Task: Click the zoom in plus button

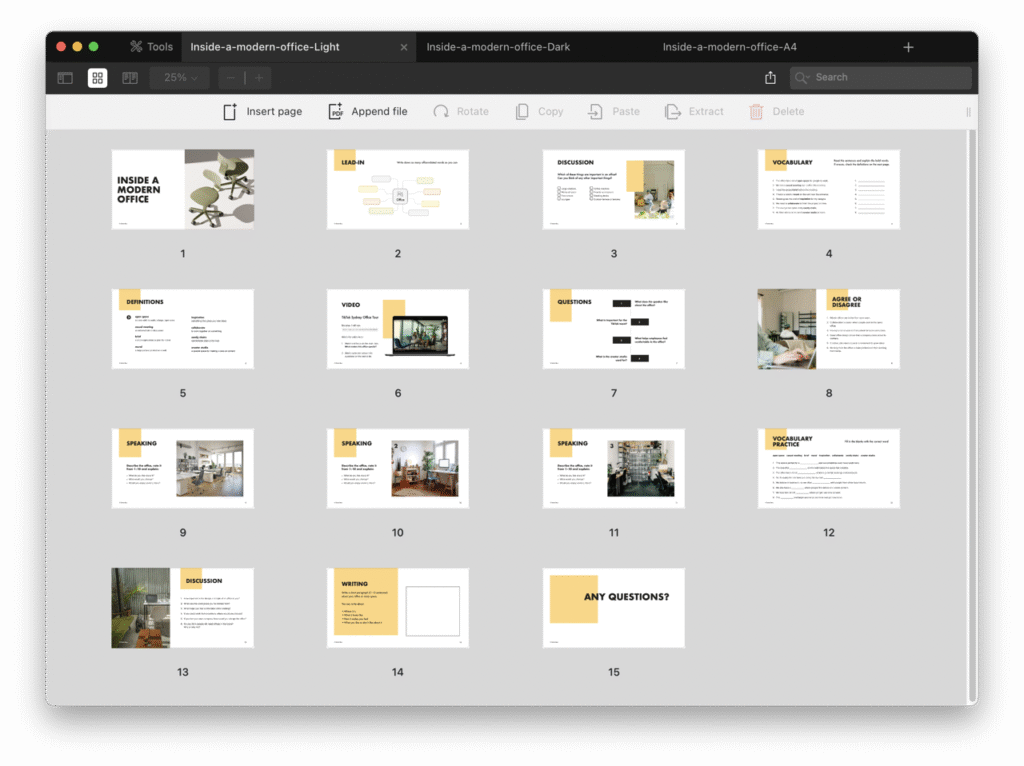Action: click(259, 78)
